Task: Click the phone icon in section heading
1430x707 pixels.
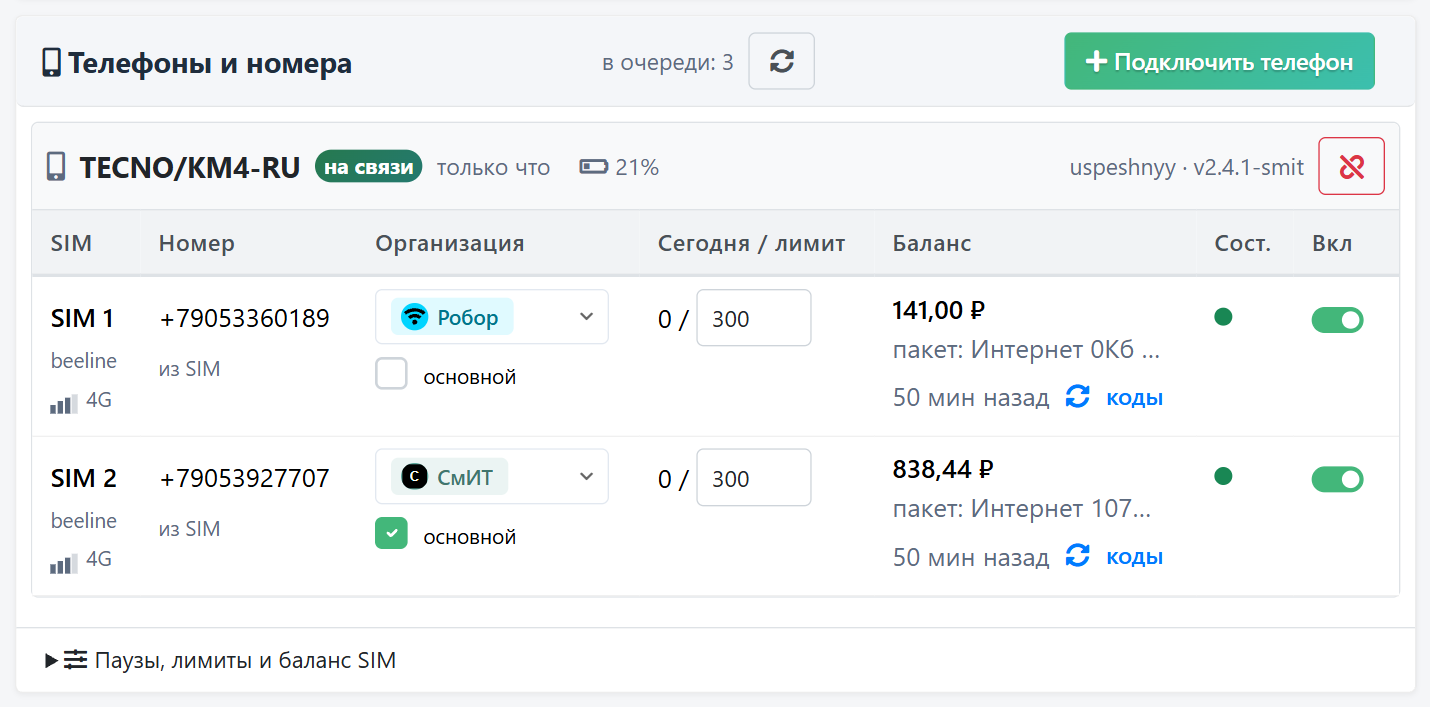Action: coord(51,63)
